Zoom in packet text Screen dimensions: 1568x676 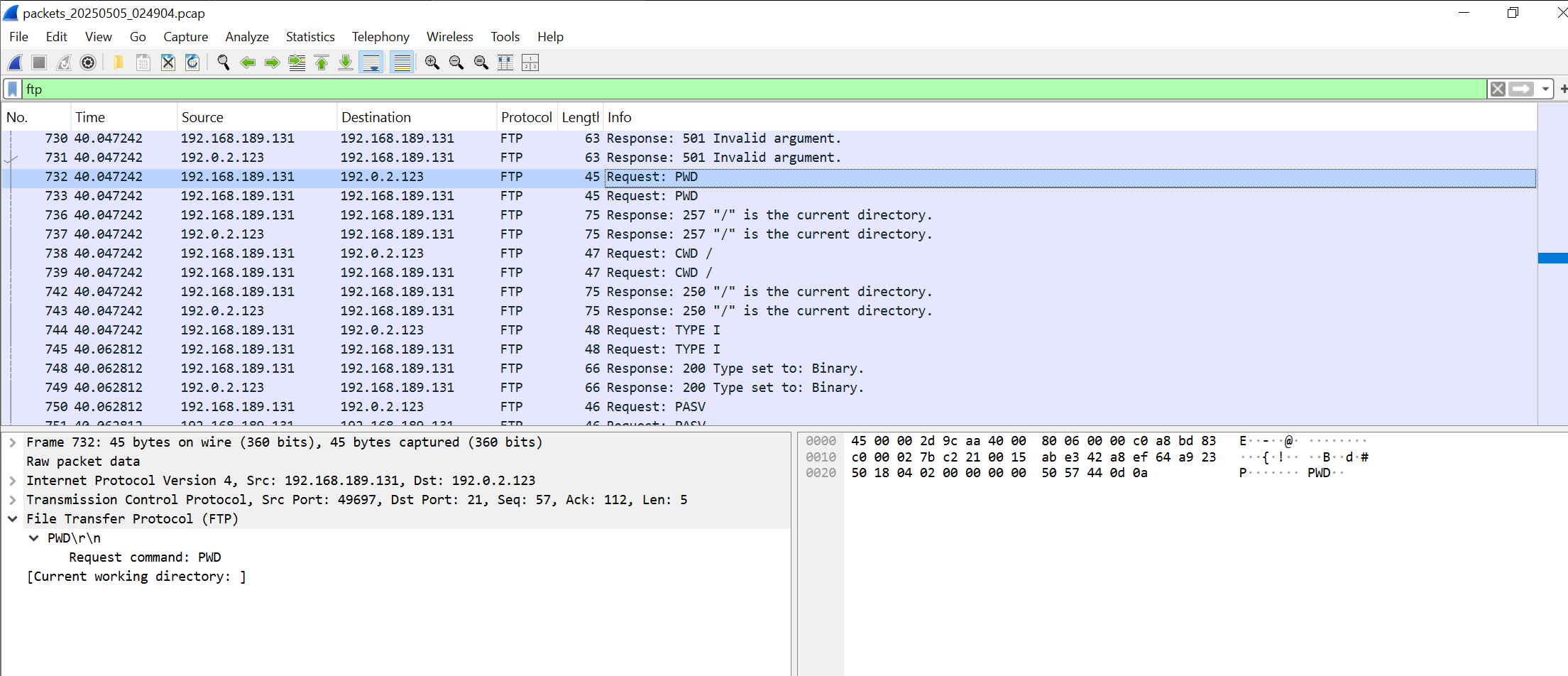[432, 62]
